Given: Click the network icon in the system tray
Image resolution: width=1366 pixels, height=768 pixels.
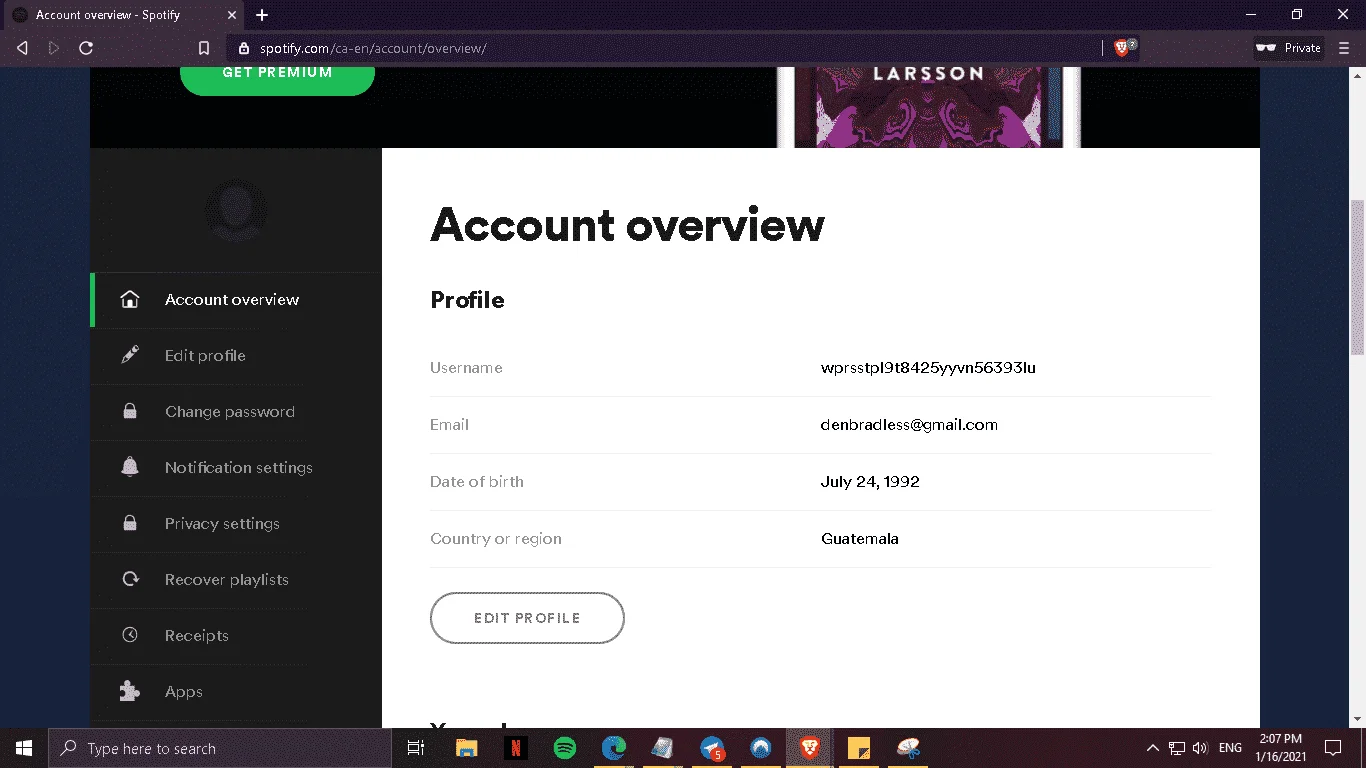Looking at the screenshot, I should tap(1177, 748).
